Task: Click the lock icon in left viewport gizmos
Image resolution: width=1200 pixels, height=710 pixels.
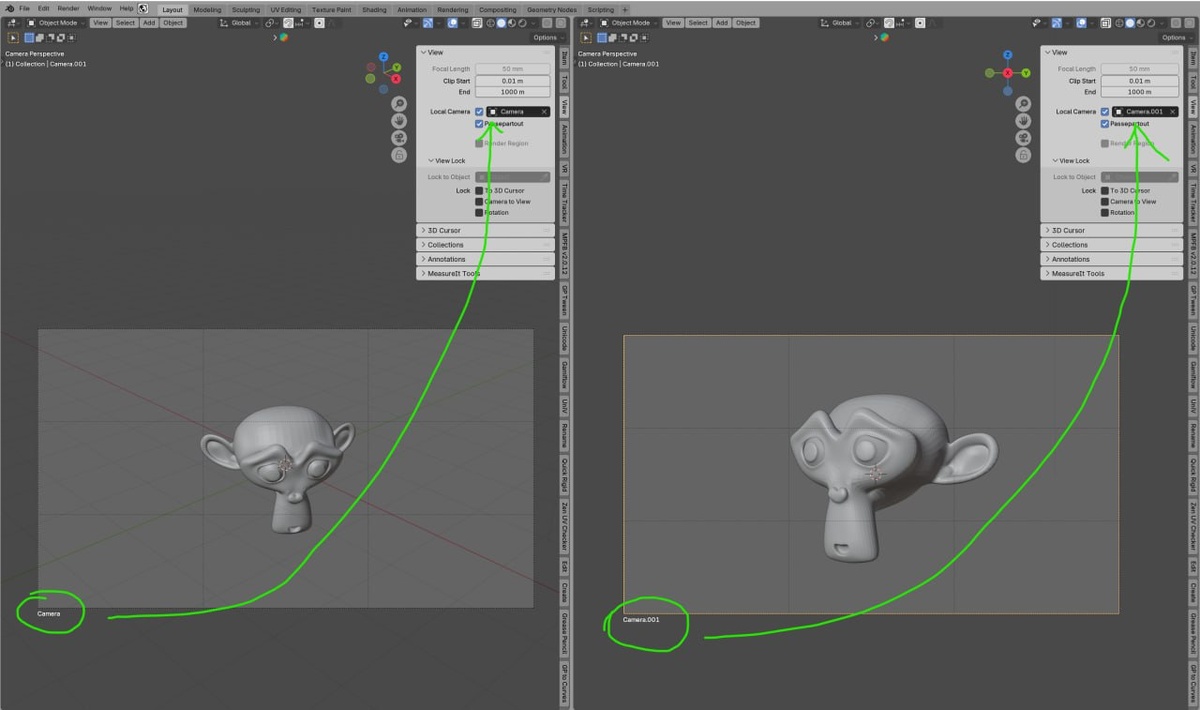Action: click(x=399, y=155)
